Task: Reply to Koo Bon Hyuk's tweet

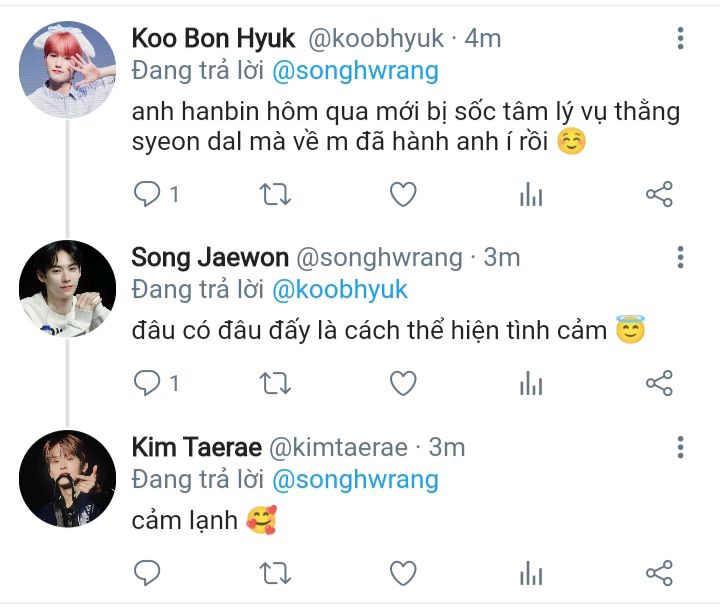Action: point(147,194)
